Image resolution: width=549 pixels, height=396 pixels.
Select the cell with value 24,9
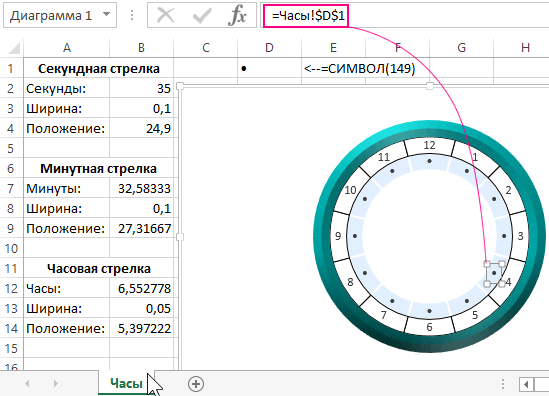point(141,128)
